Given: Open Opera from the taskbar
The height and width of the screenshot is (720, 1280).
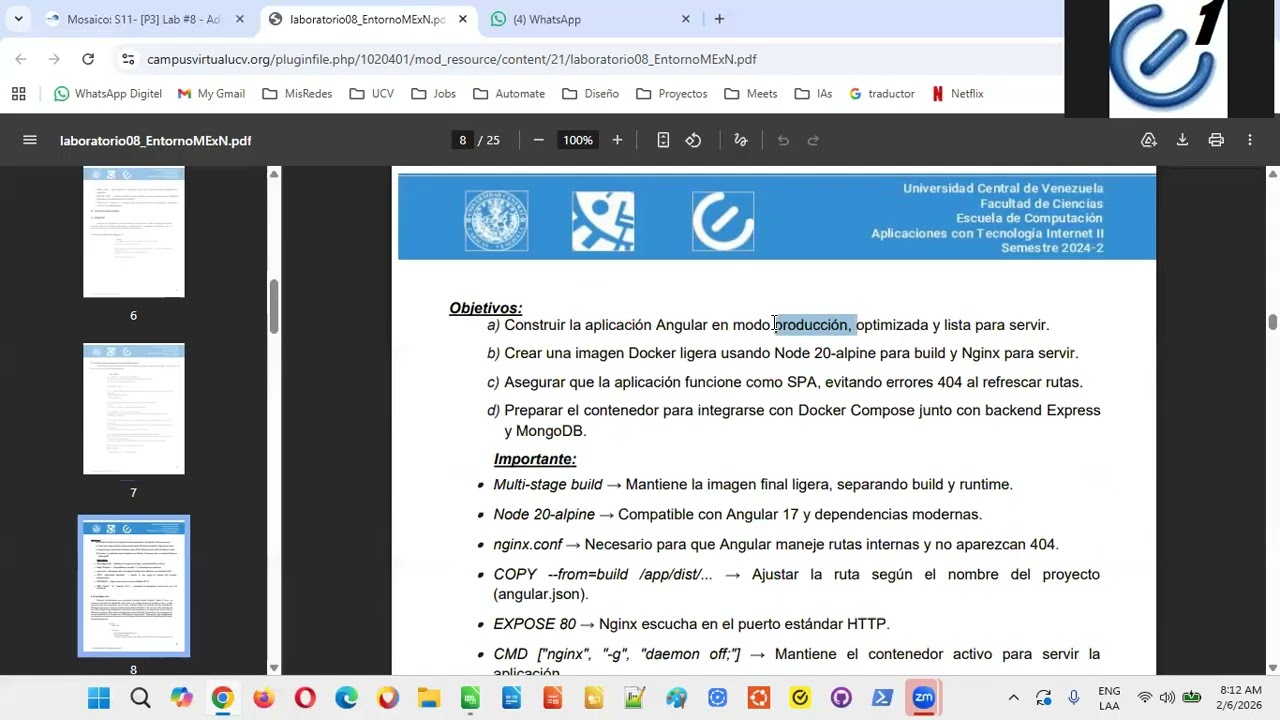Looking at the screenshot, I should (305, 698).
